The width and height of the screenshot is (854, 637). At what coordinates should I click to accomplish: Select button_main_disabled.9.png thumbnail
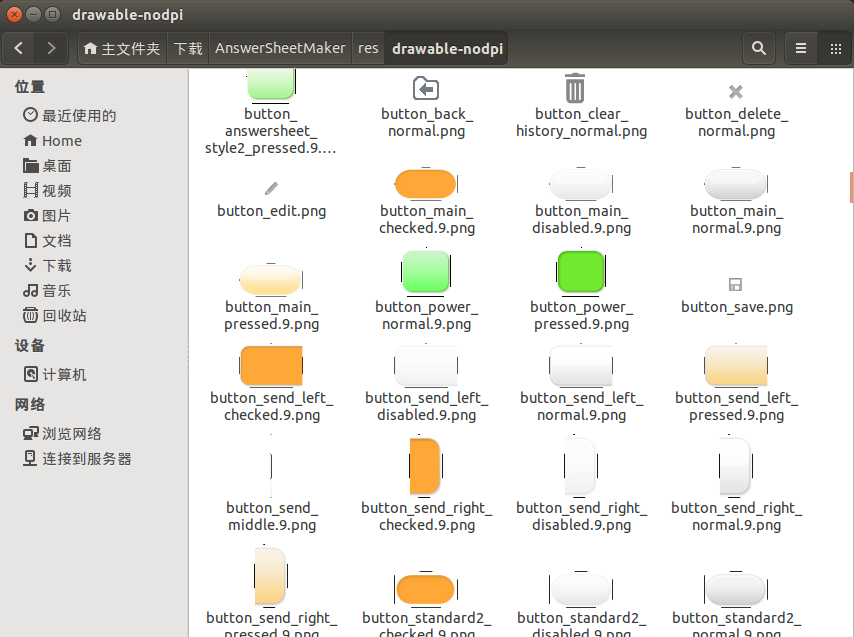click(581, 184)
